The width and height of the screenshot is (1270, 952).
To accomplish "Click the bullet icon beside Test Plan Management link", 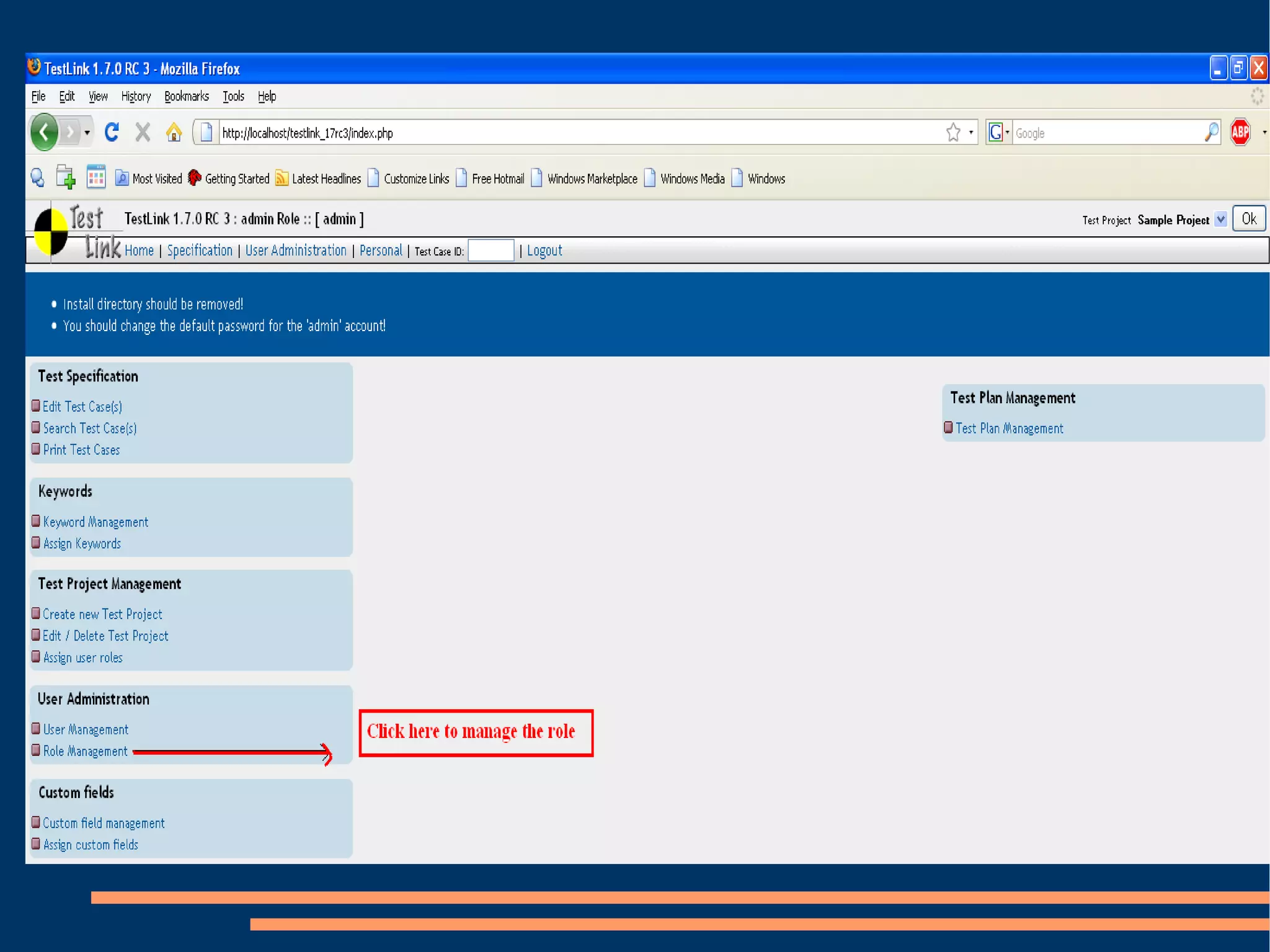I will click(x=948, y=427).
